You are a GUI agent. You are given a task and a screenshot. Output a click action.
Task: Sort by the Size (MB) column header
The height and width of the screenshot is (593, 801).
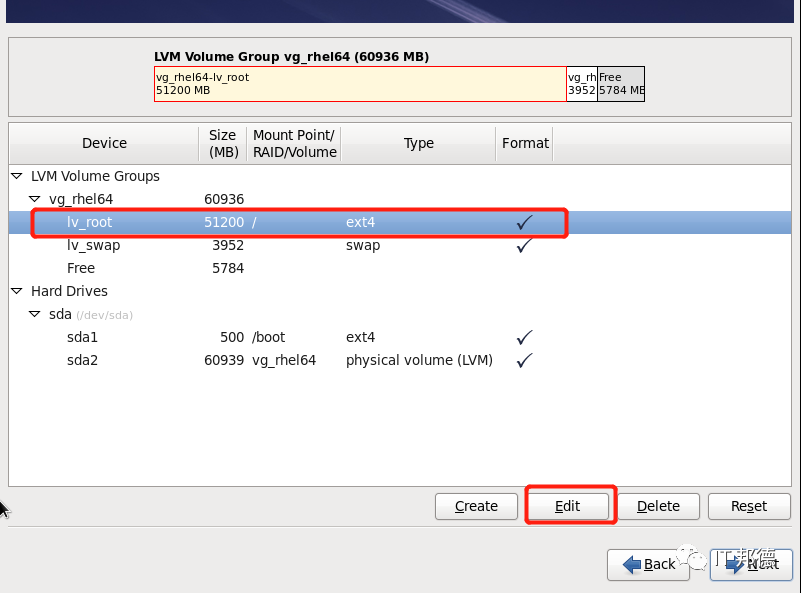(x=223, y=144)
